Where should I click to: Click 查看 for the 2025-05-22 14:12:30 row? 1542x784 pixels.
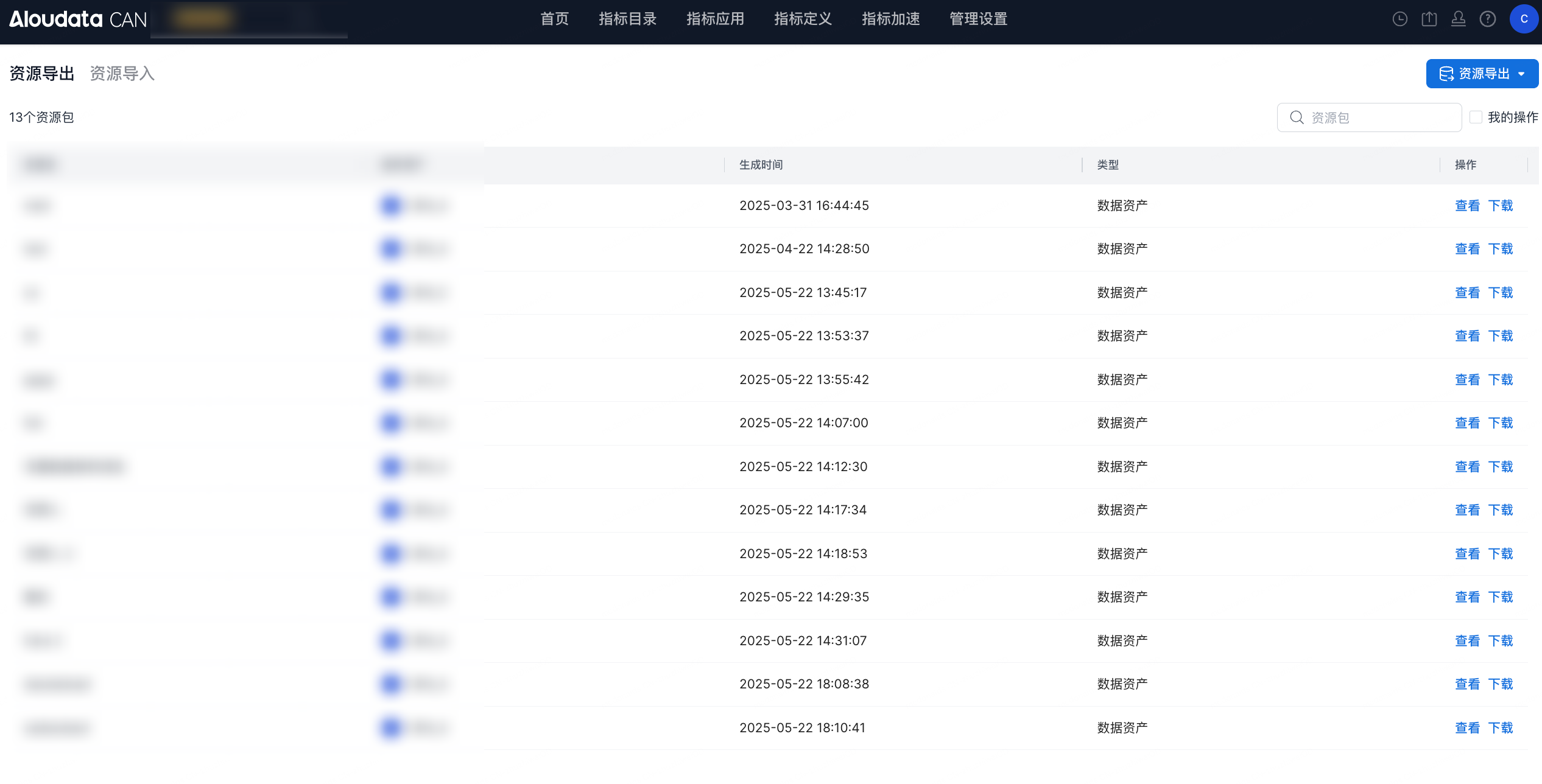(x=1466, y=467)
